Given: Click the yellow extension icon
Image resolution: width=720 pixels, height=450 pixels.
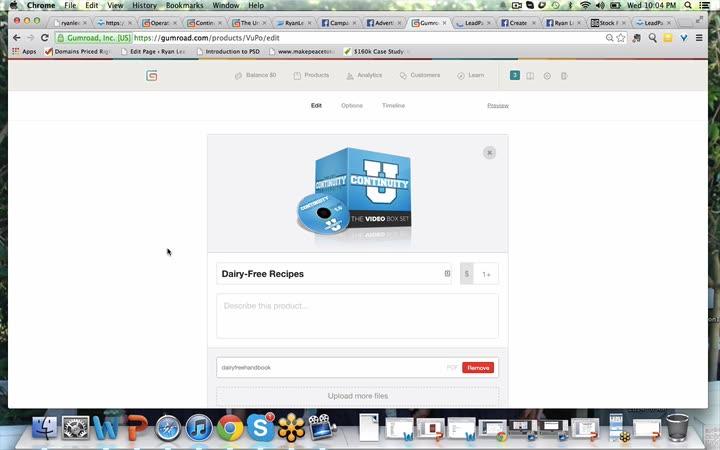Looking at the screenshot, I should click(668, 38).
